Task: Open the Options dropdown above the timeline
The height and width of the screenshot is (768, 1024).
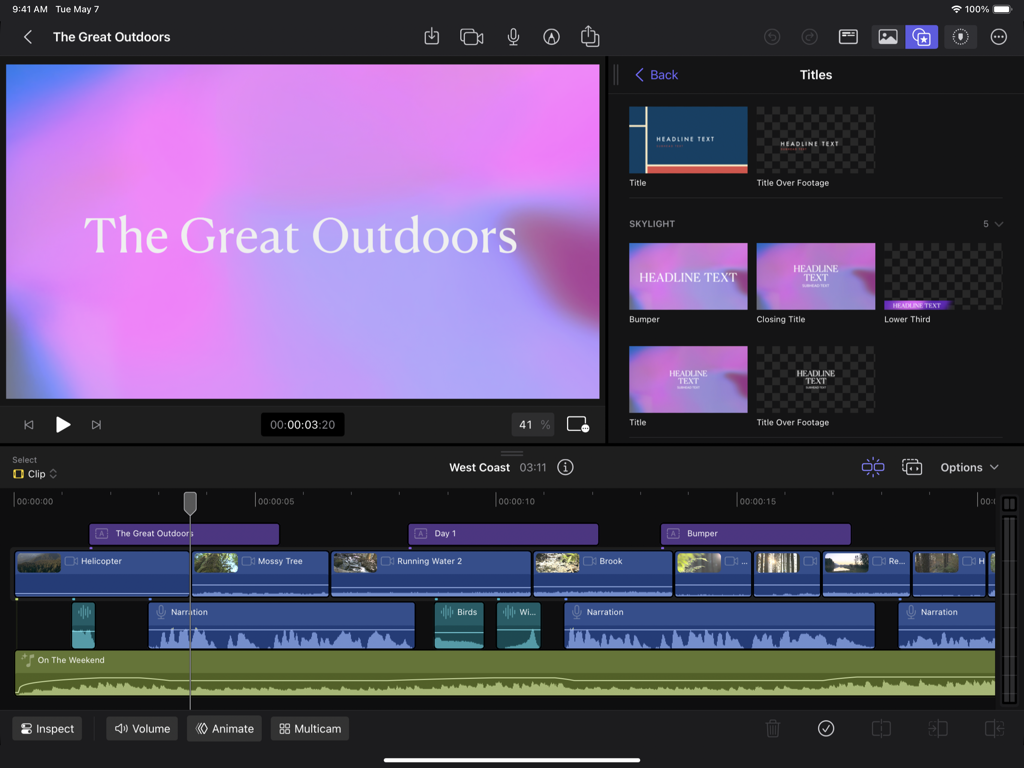Action: pyautogui.click(x=968, y=467)
